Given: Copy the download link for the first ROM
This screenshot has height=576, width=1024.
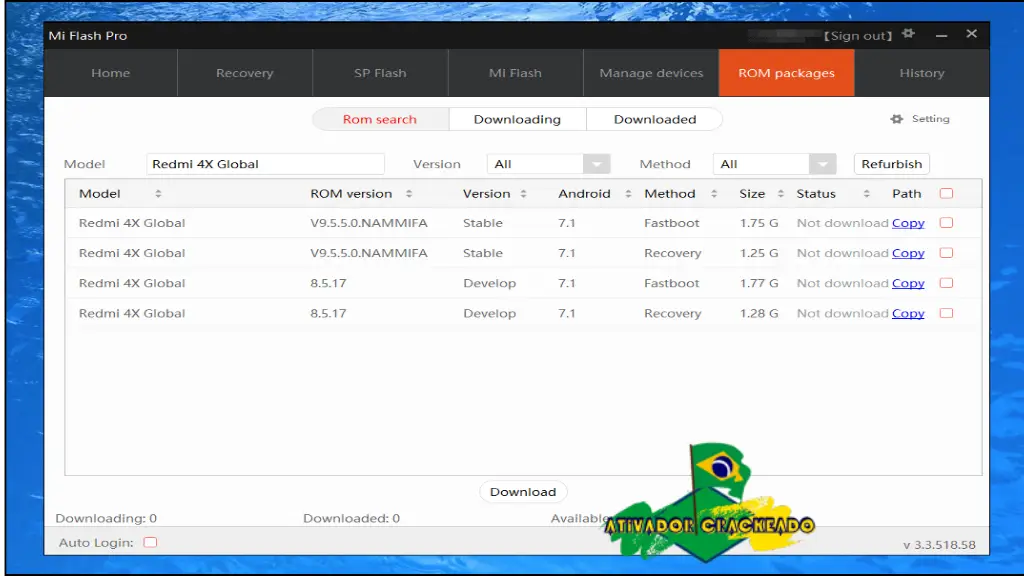Looking at the screenshot, I should 907,223.
